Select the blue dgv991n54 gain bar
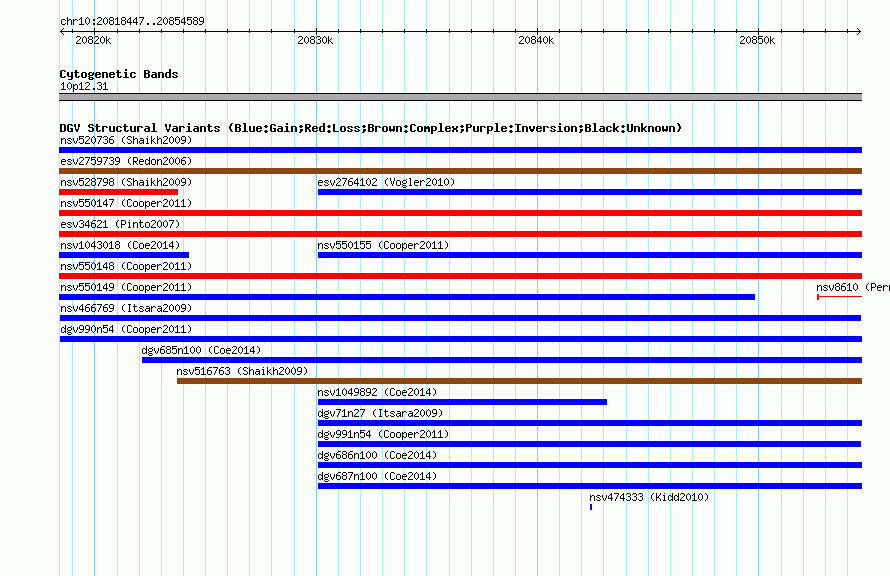 (x=590, y=444)
